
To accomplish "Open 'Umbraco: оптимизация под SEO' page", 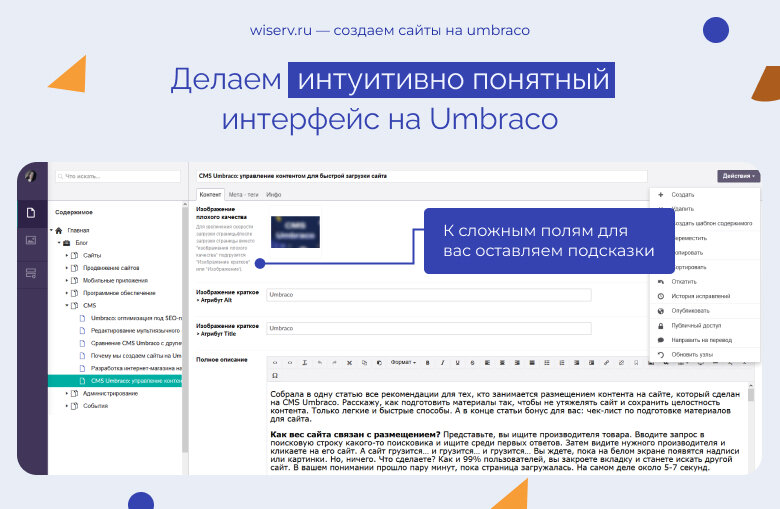I will click(136, 318).
